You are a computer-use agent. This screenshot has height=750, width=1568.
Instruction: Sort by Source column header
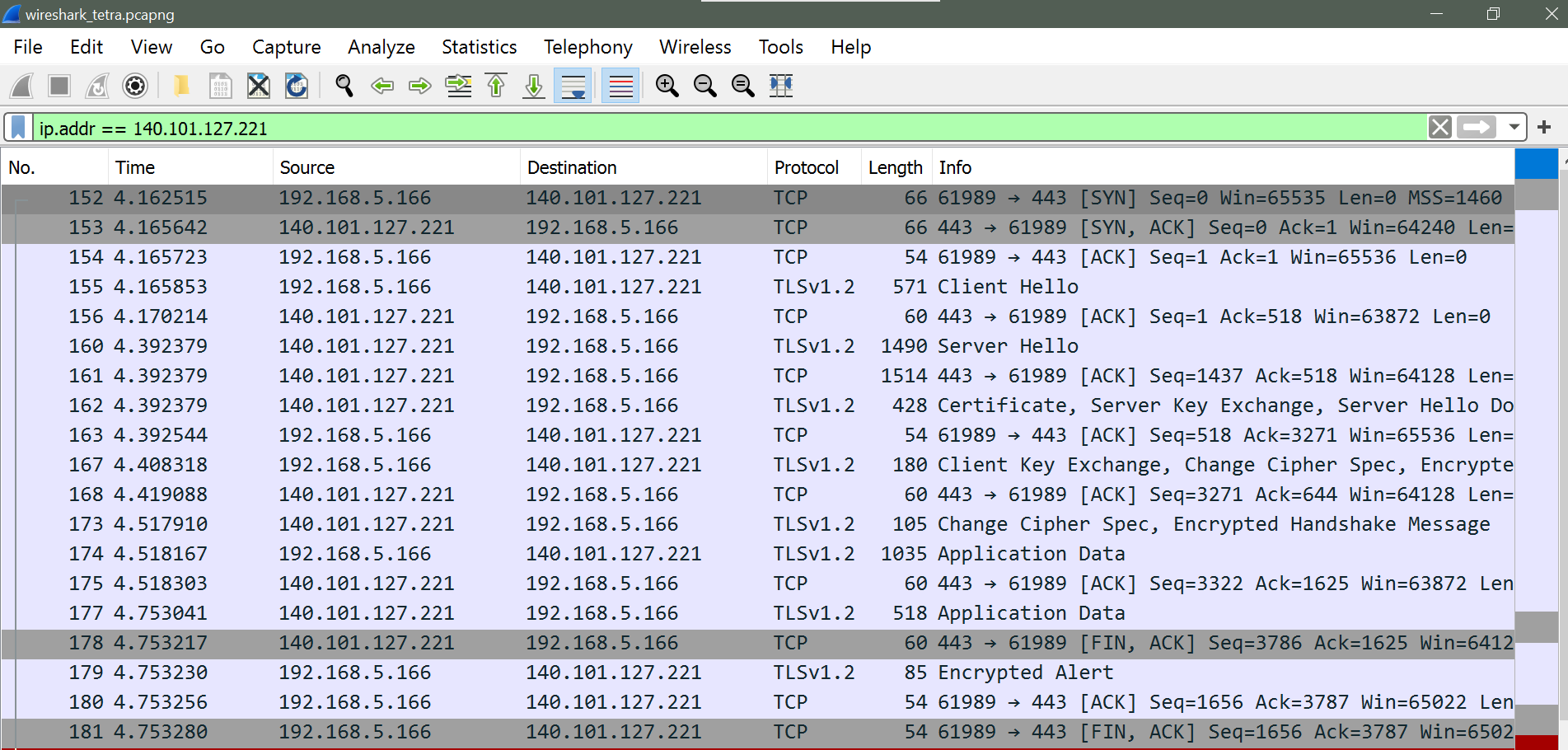point(396,167)
